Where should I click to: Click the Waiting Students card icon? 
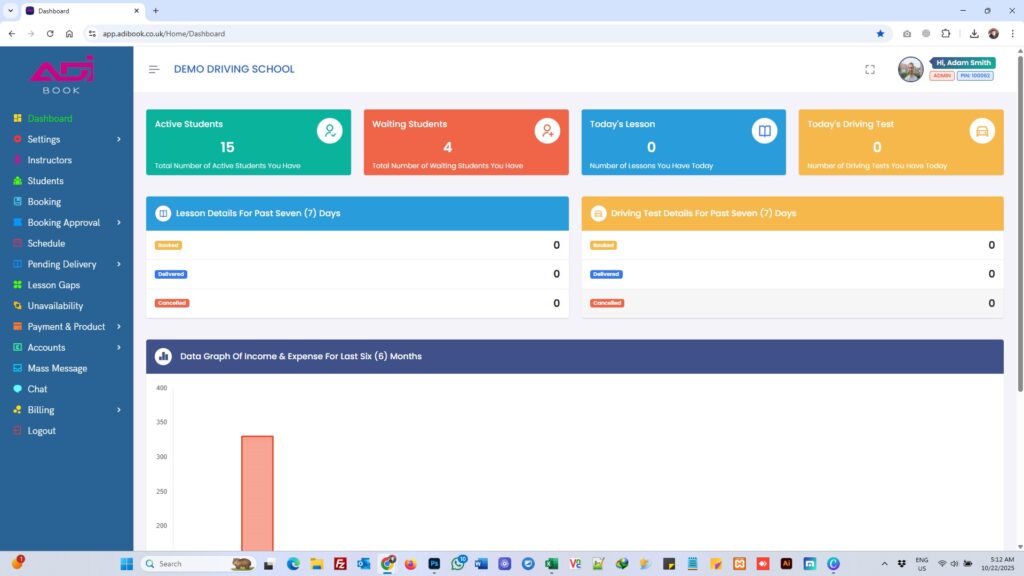point(547,131)
